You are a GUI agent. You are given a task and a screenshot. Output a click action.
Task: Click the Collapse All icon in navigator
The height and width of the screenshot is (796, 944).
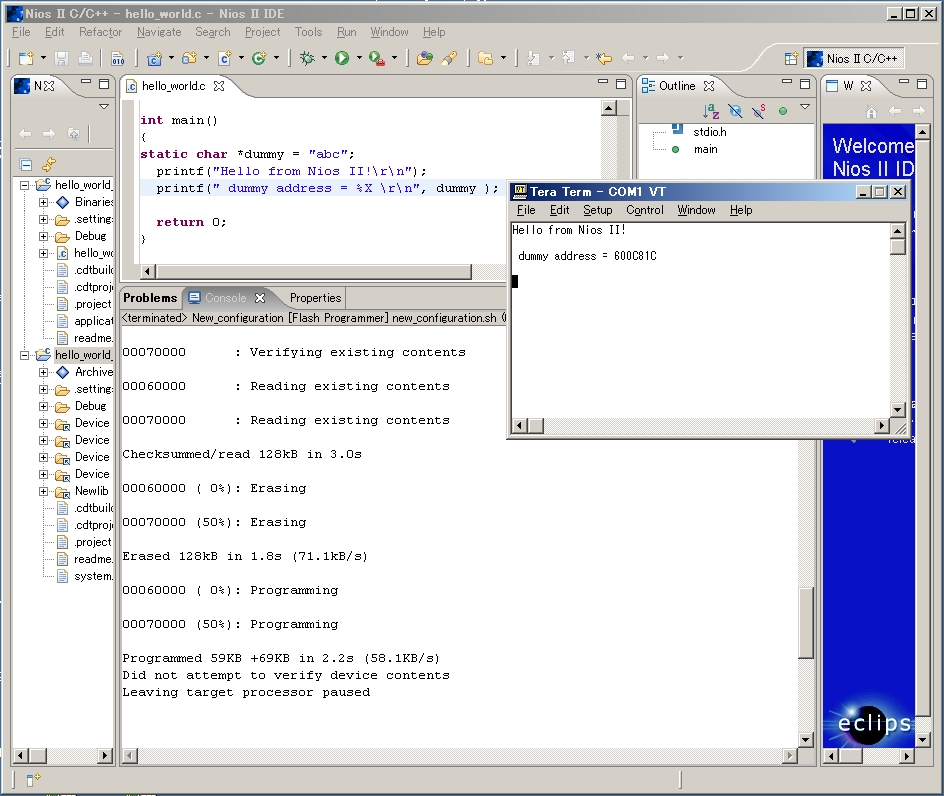click(x=27, y=165)
